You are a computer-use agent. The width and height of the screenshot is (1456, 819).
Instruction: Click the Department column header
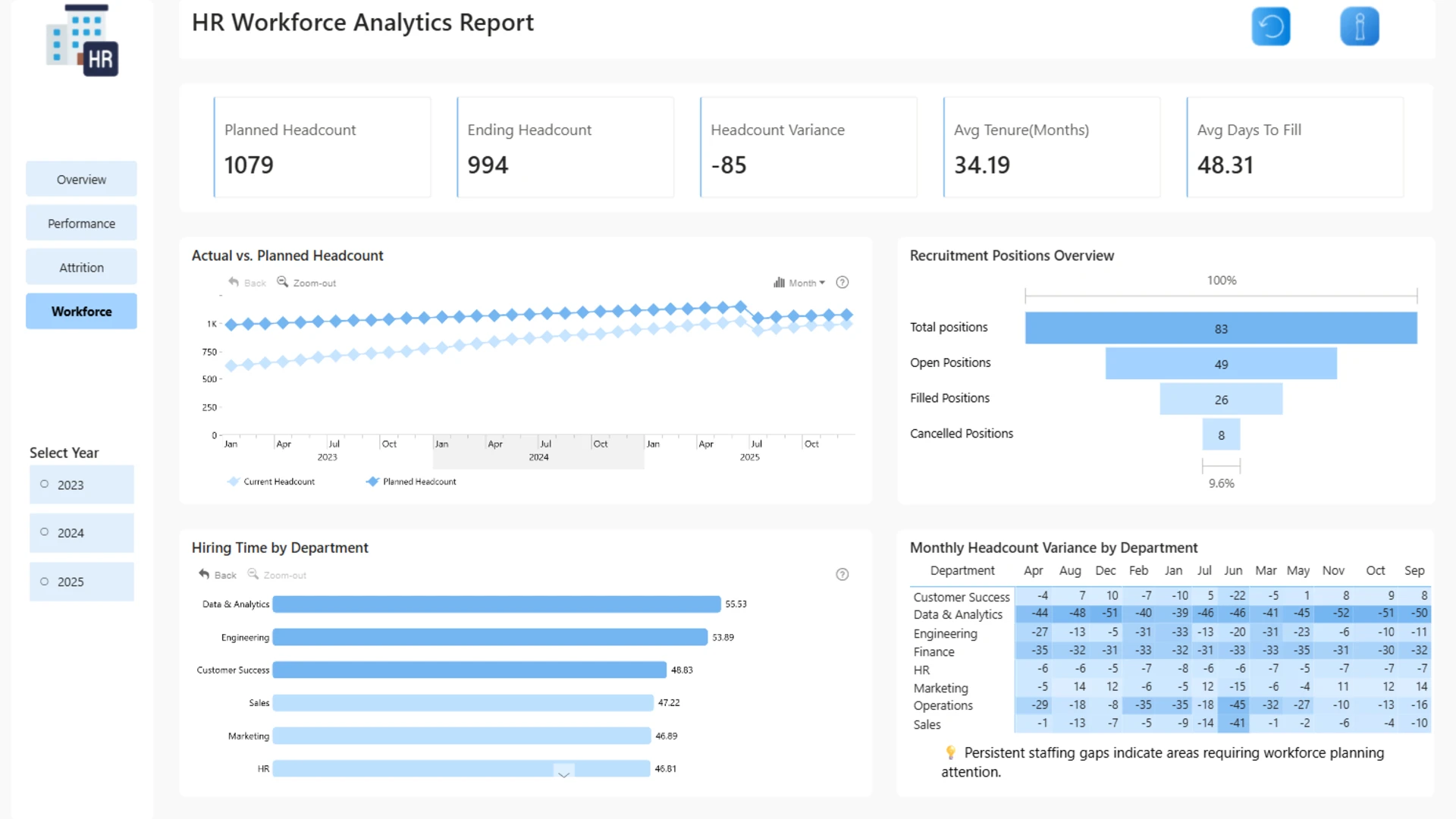point(962,570)
